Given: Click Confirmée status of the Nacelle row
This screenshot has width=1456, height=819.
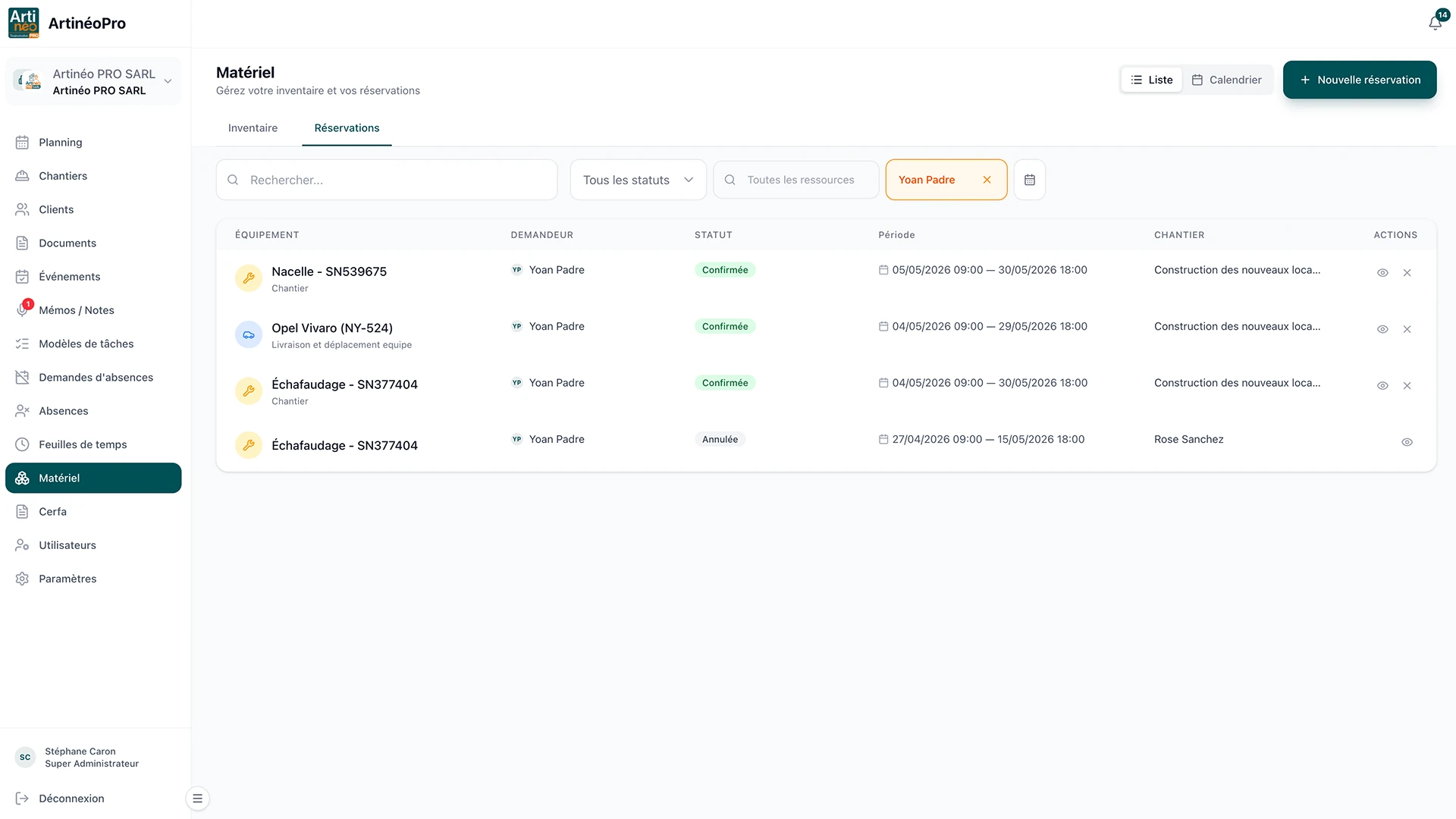Looking at the screenshot, I should click(x=725, y=270).
